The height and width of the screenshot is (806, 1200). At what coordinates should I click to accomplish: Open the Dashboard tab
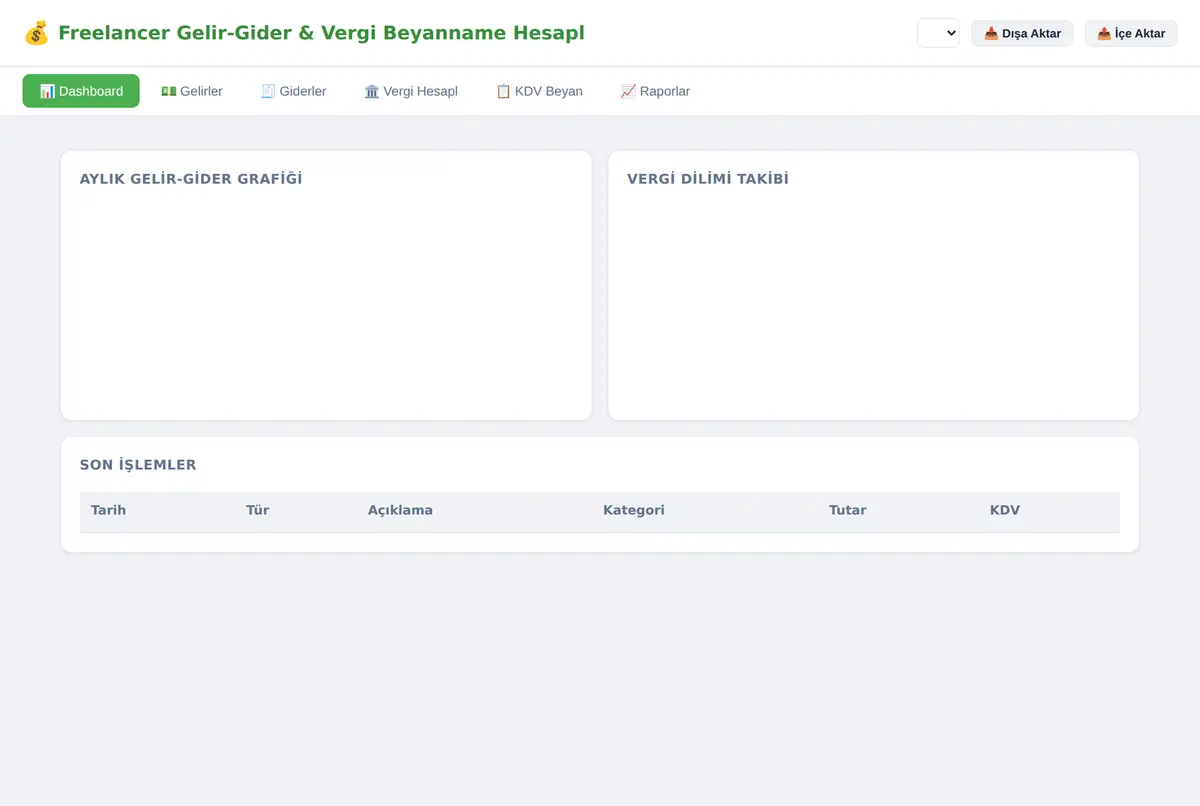click(x=81, y=91)
